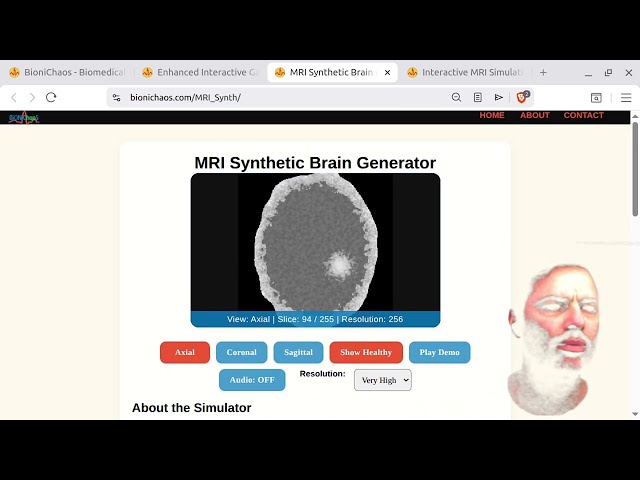Switch to BioniChaos - Biomedical tab
640x480 pixels.
67,73
